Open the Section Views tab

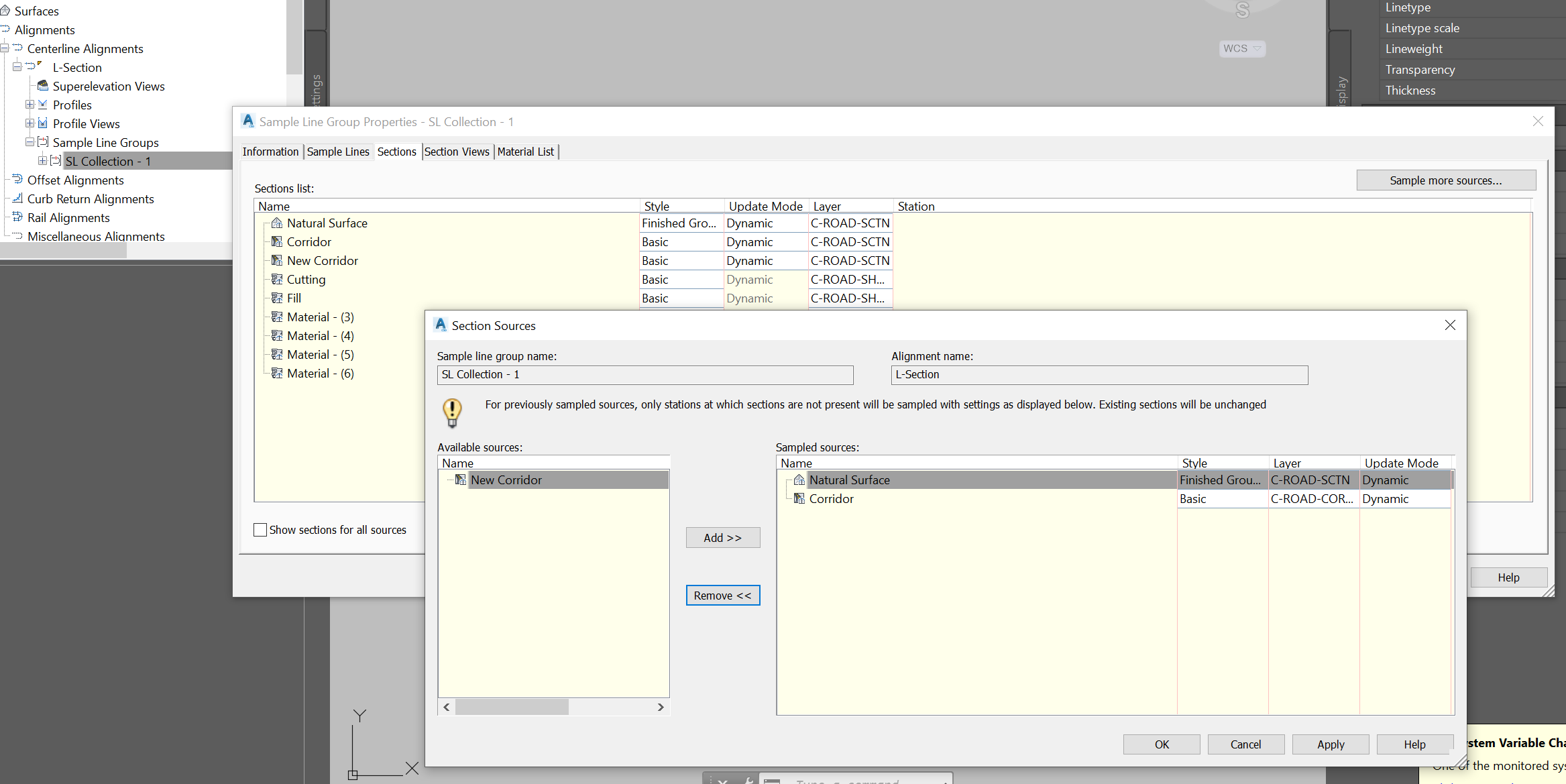(x=457, y=152)
